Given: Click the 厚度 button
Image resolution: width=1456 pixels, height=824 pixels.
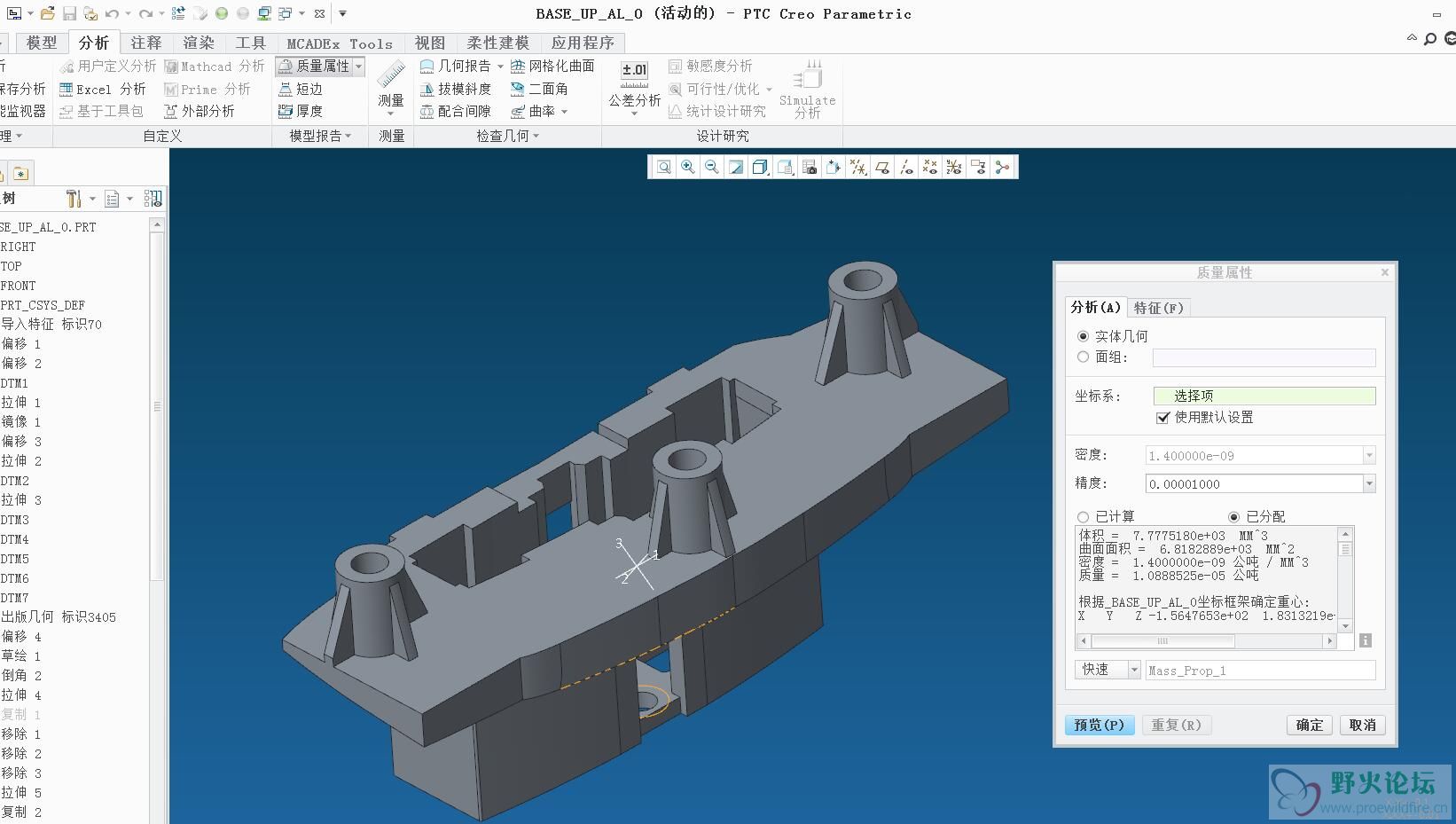Looking at the screenshot, I should coord(301,111).
